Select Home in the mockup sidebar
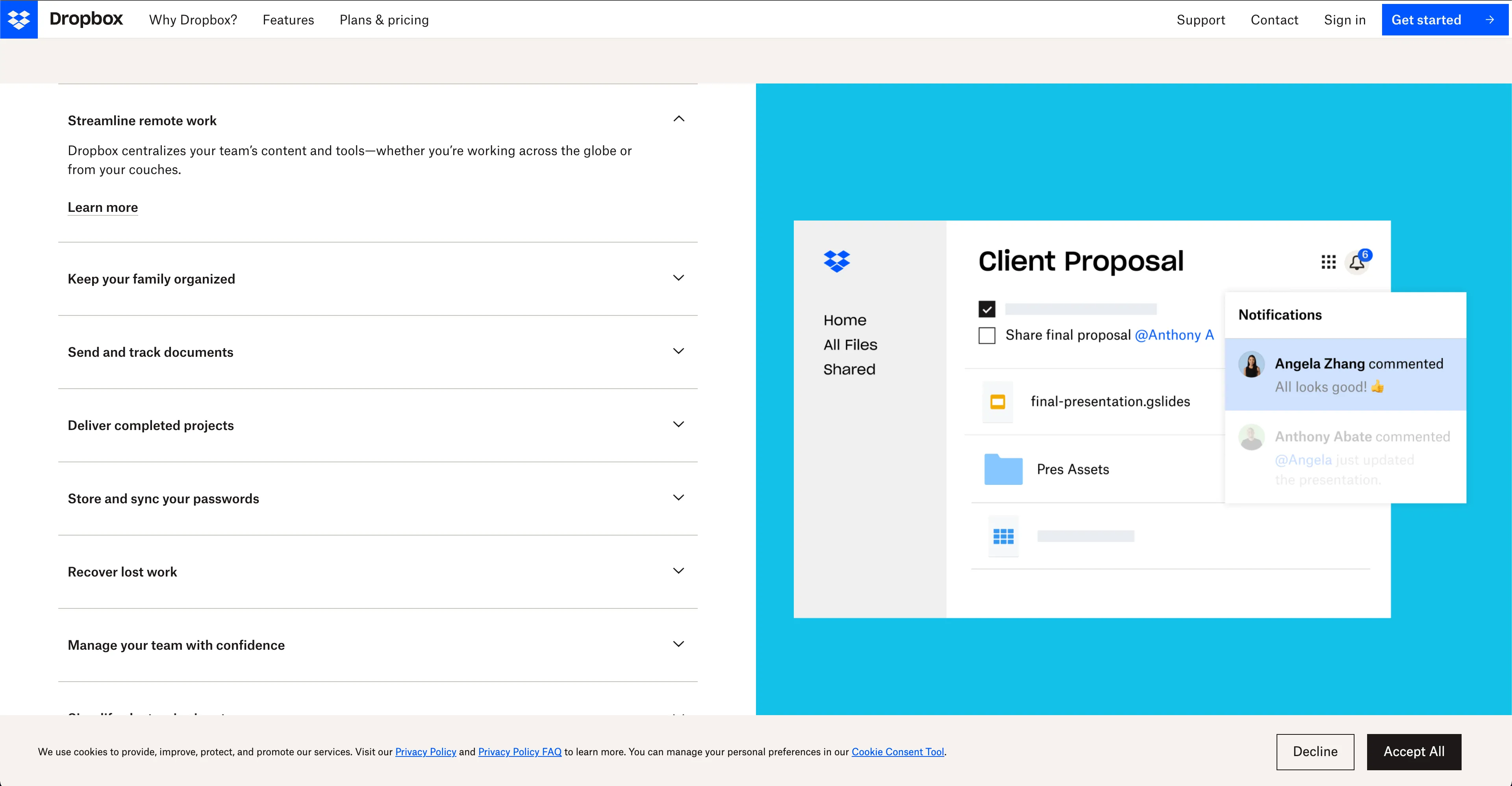This screenshot has height=786, width=1512. click(845, 320)
